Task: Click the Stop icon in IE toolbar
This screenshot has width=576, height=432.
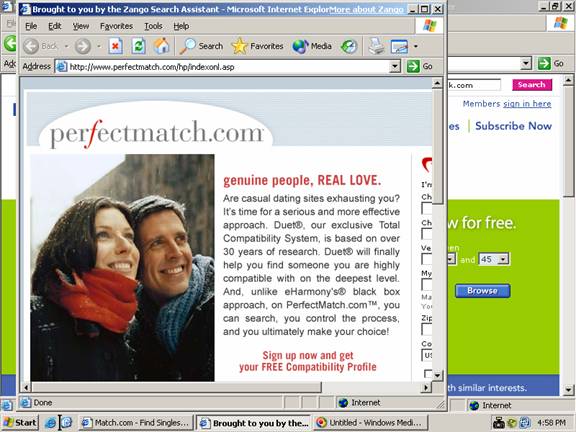Action: pyautogui.click(x=115, y=46)
